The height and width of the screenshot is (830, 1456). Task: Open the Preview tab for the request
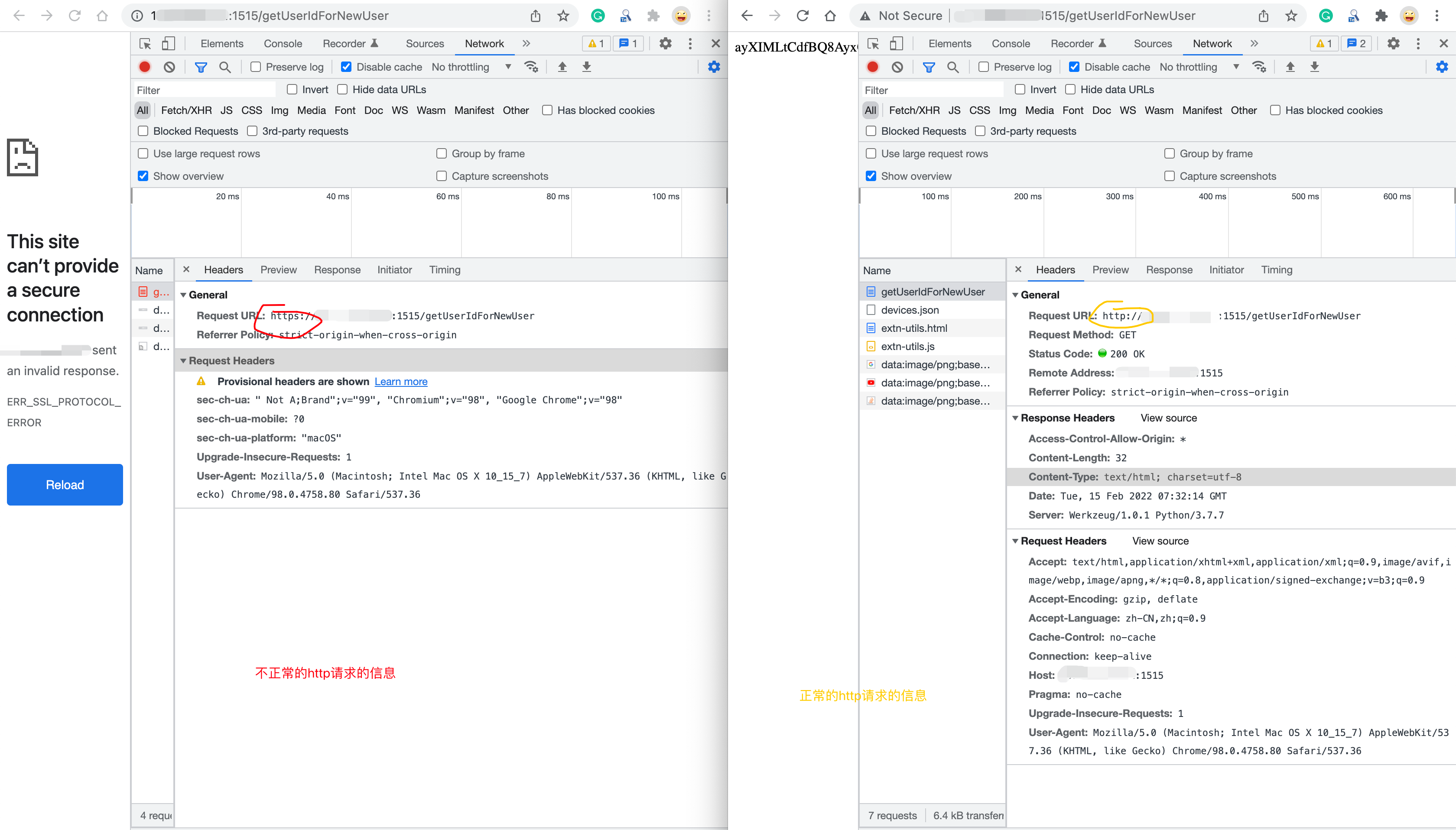[x=278, y=269]
